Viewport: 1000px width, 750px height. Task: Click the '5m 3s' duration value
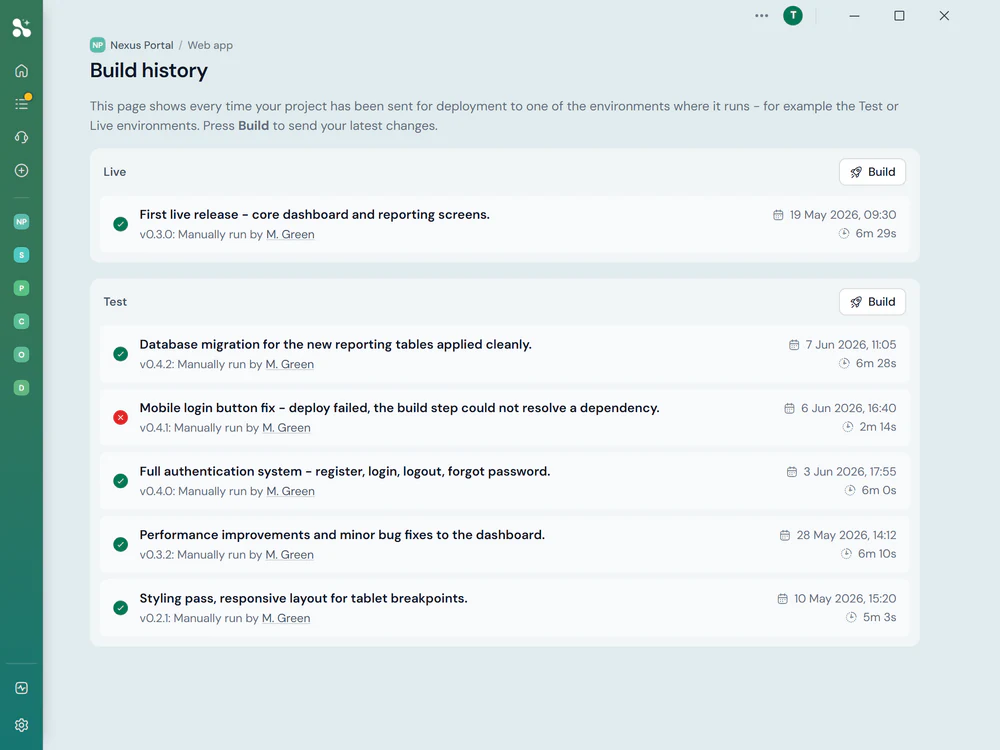tap(879, 617)
